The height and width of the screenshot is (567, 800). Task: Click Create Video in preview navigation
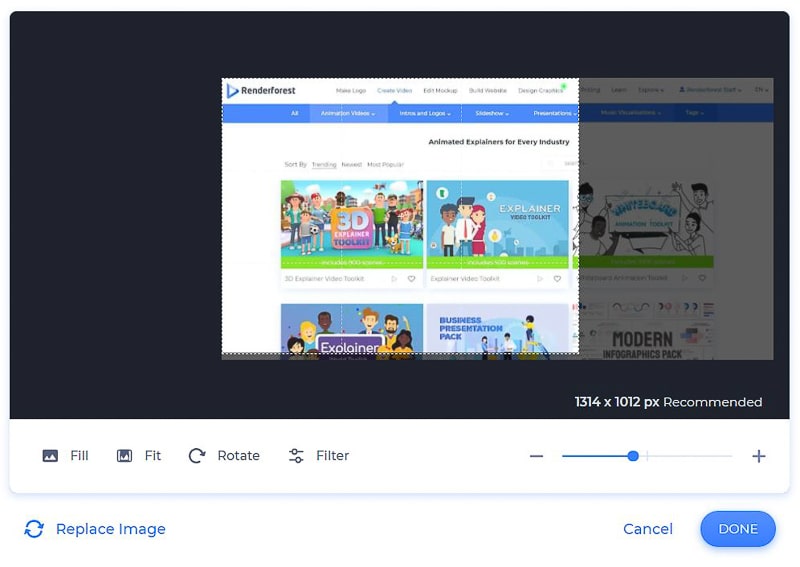[x=394, y=91]
